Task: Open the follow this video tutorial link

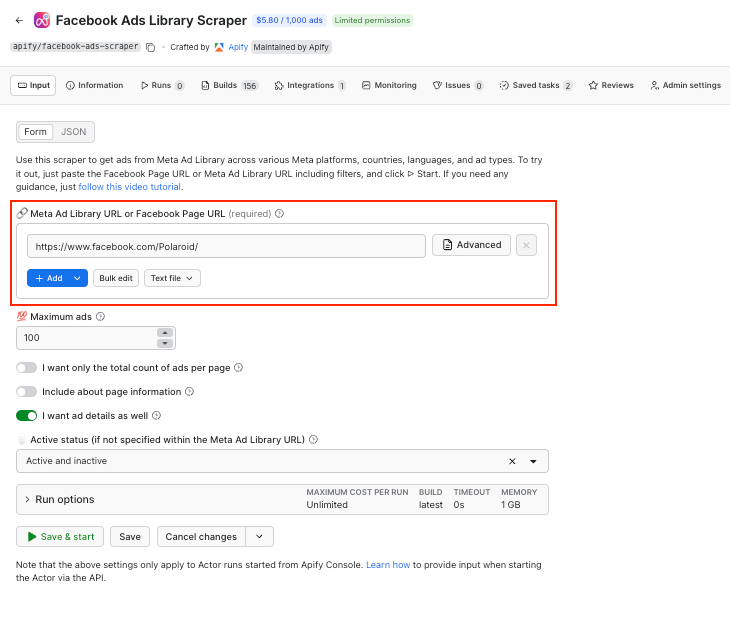Action: tap(129, 187)
